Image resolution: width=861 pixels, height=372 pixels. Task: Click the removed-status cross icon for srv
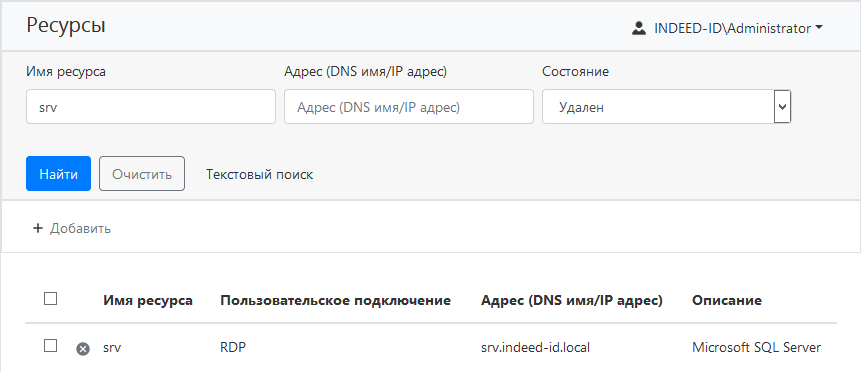tap(82, 348)
